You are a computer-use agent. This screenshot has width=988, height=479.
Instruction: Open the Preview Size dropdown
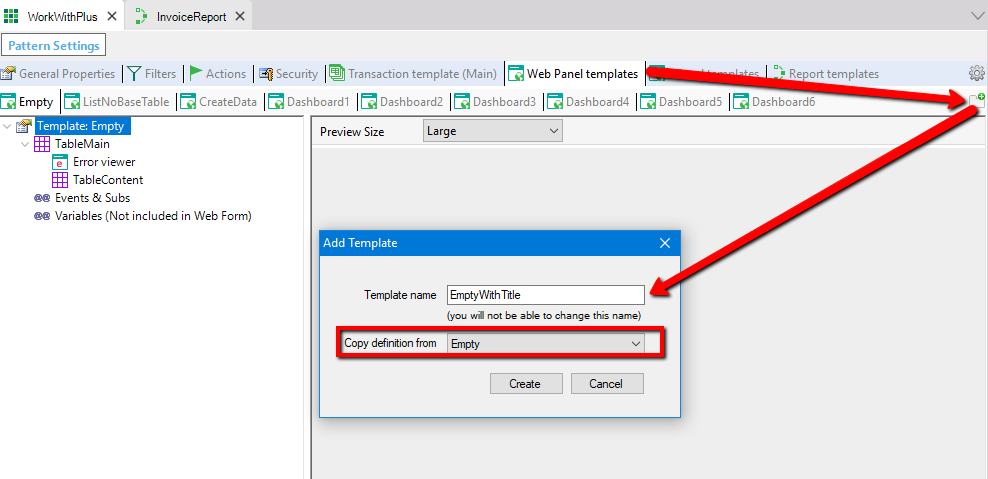(491, 131)
